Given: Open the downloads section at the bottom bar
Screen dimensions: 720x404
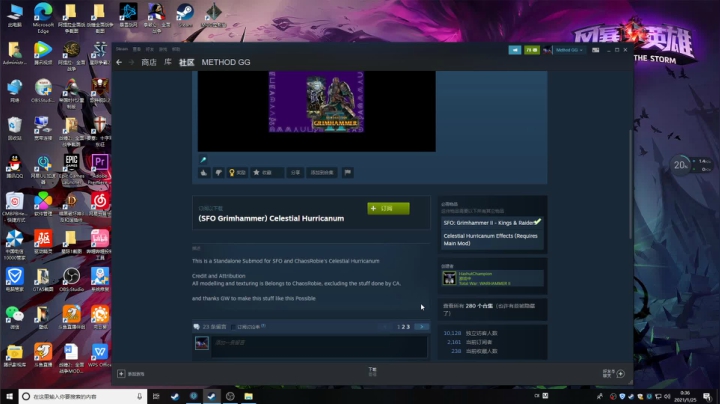Looking at the screenshot, I should pos(372,371).
